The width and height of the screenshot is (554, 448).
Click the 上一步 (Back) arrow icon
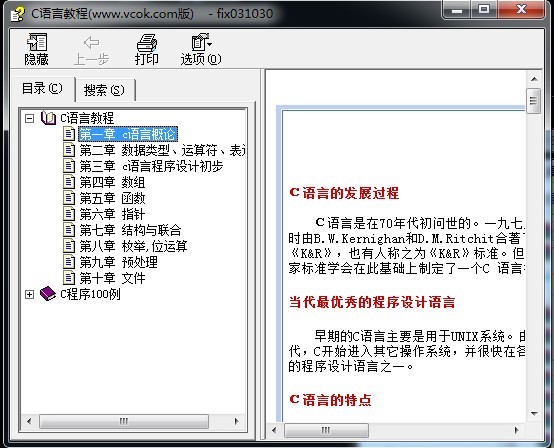point(92,43)
